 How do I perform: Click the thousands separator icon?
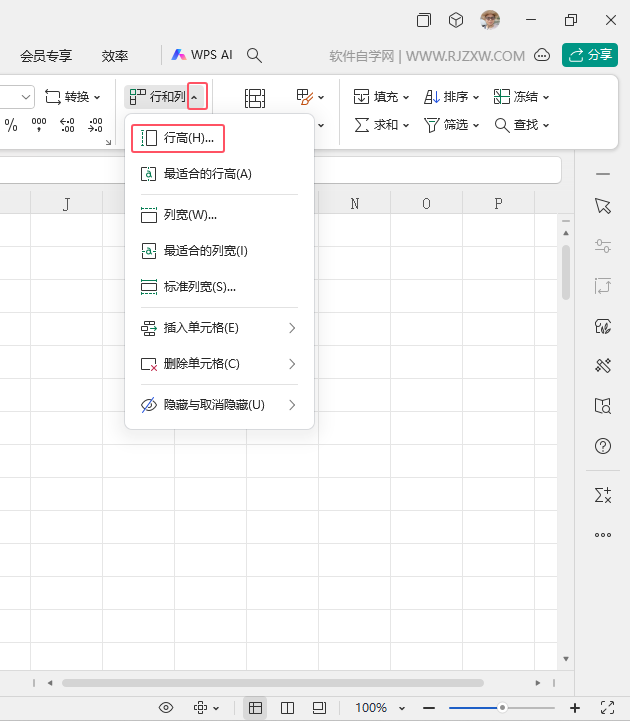pyautogui.click(x=39, y=125)
